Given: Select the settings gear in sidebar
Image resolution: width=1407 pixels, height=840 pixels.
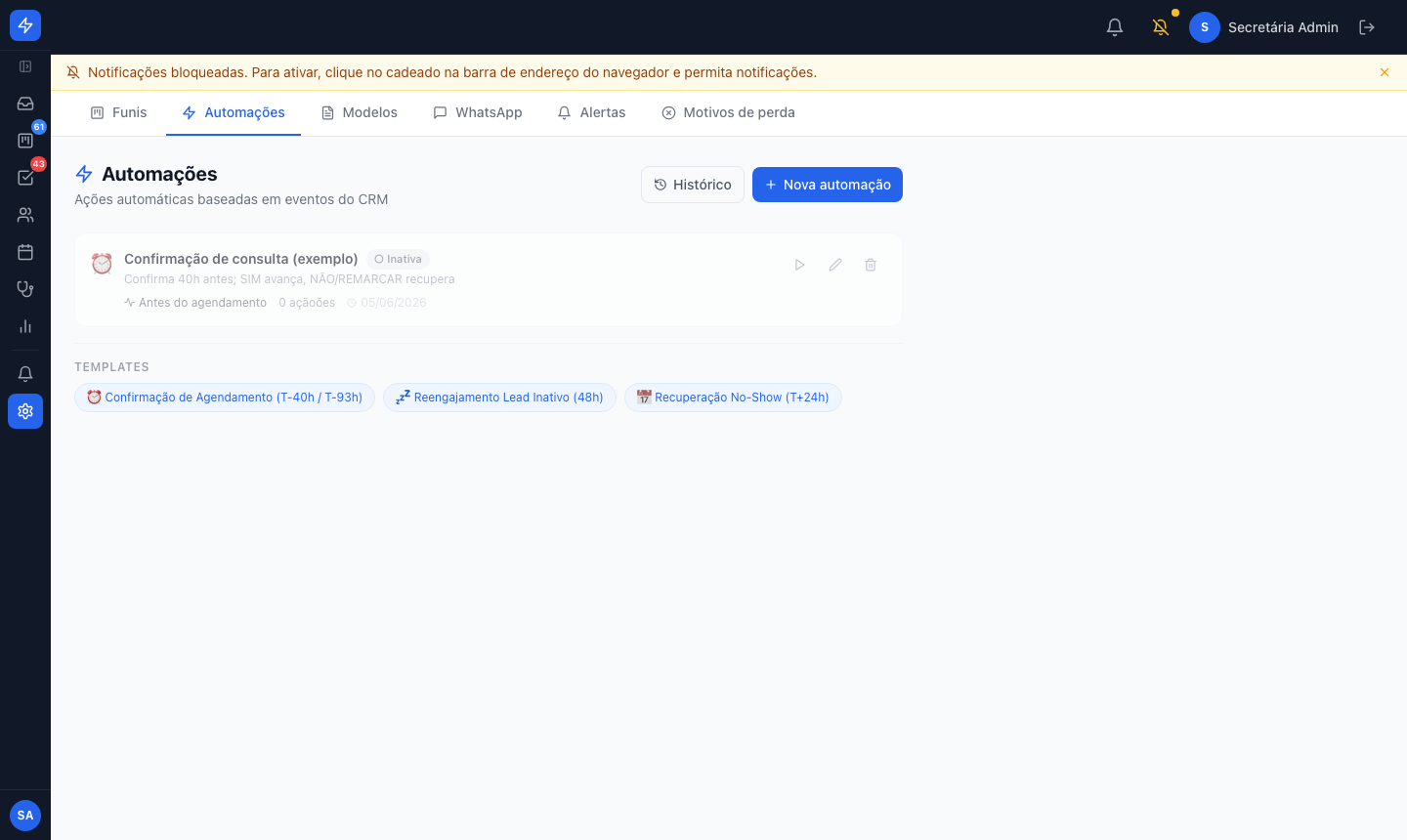Looking at the screenshot, I should click(25, 411).
